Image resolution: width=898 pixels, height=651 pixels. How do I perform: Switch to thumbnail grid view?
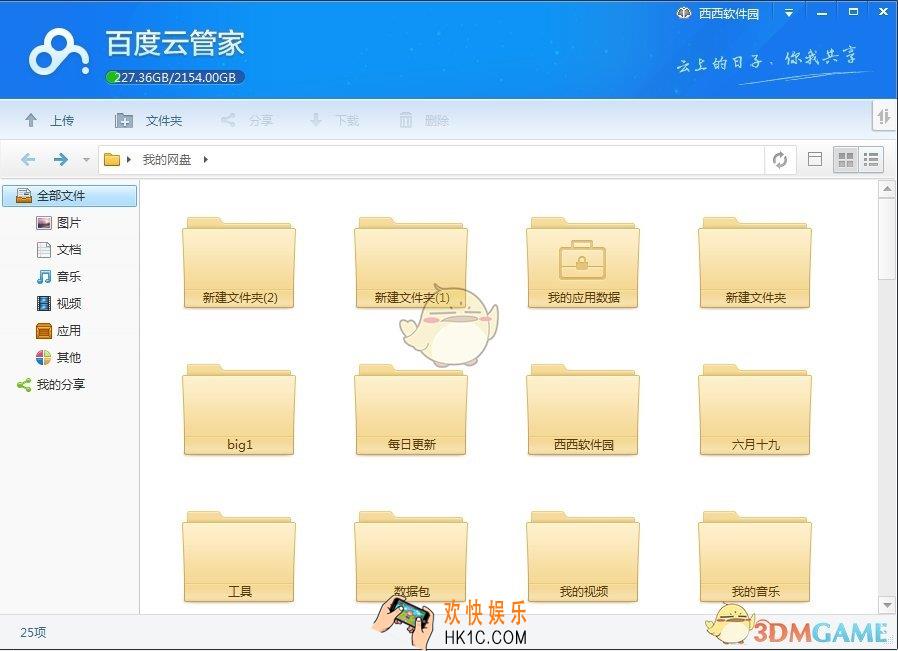845,160
